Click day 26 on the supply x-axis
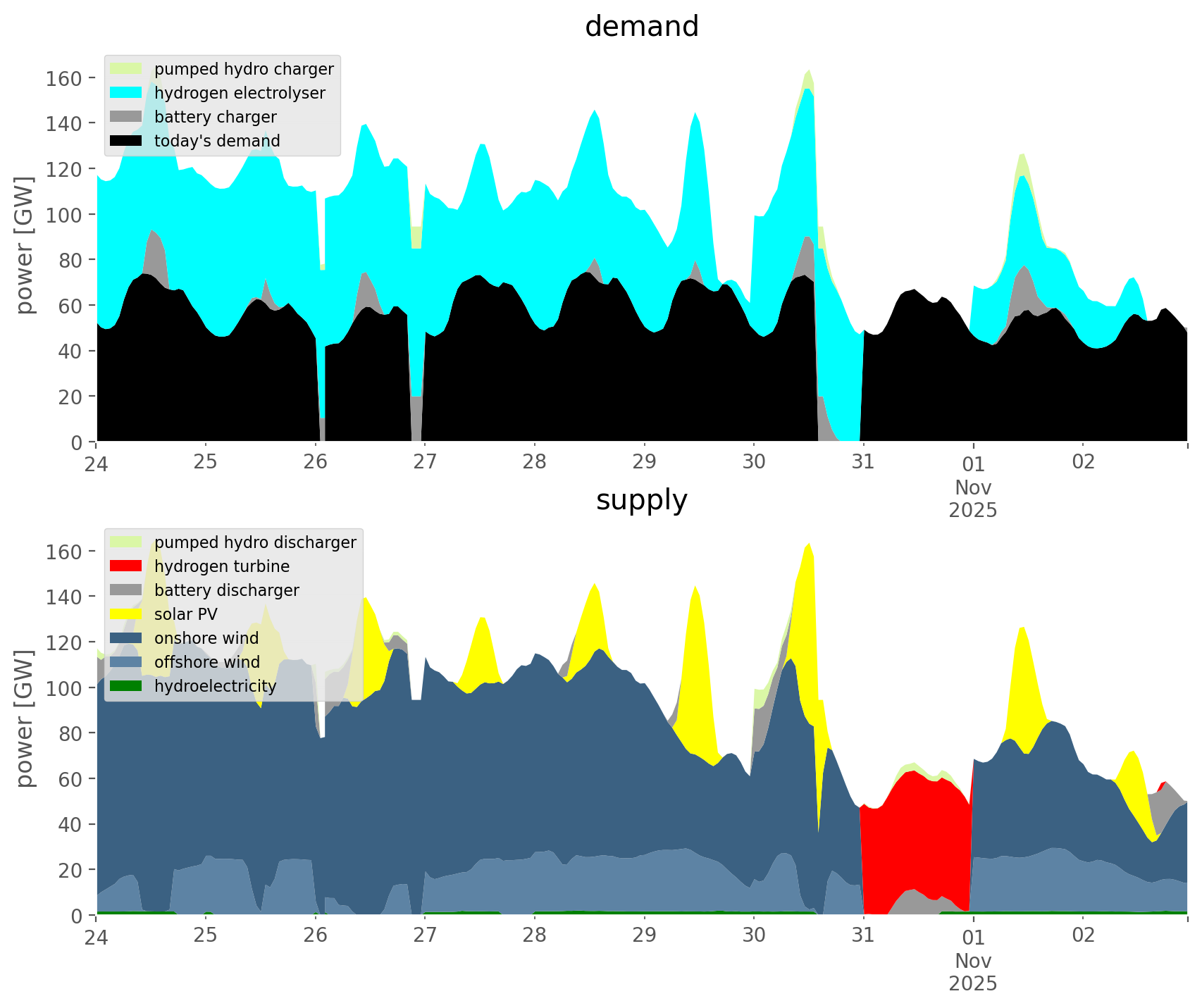This screenshot has height=1008, width=1202. point(316,935)
